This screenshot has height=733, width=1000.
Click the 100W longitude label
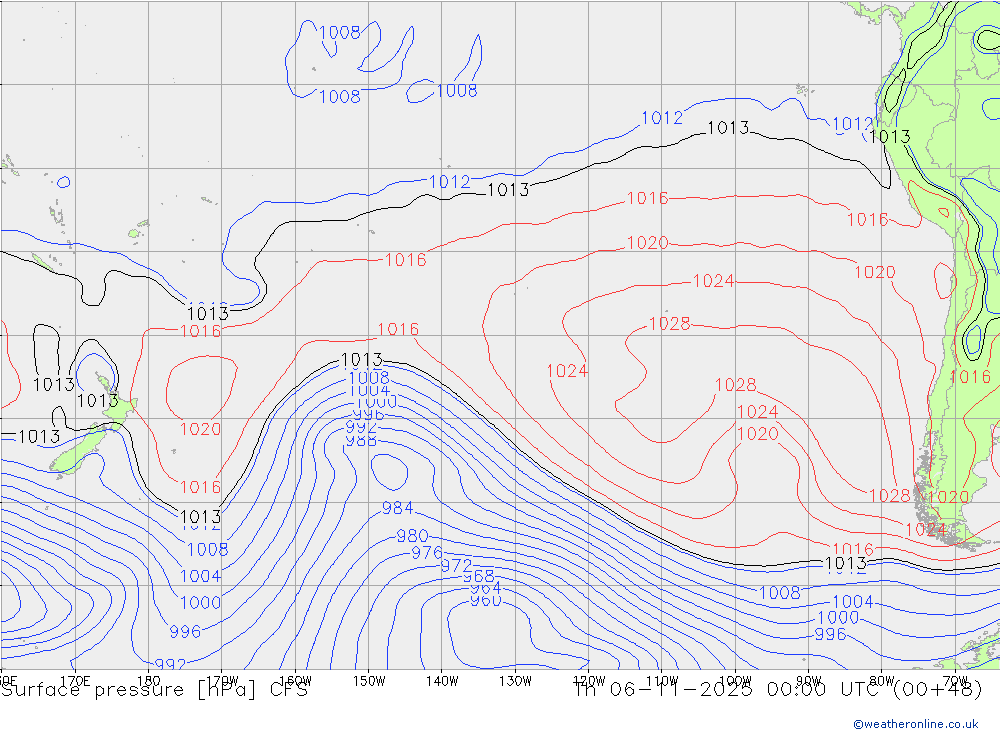pos(735,681)
